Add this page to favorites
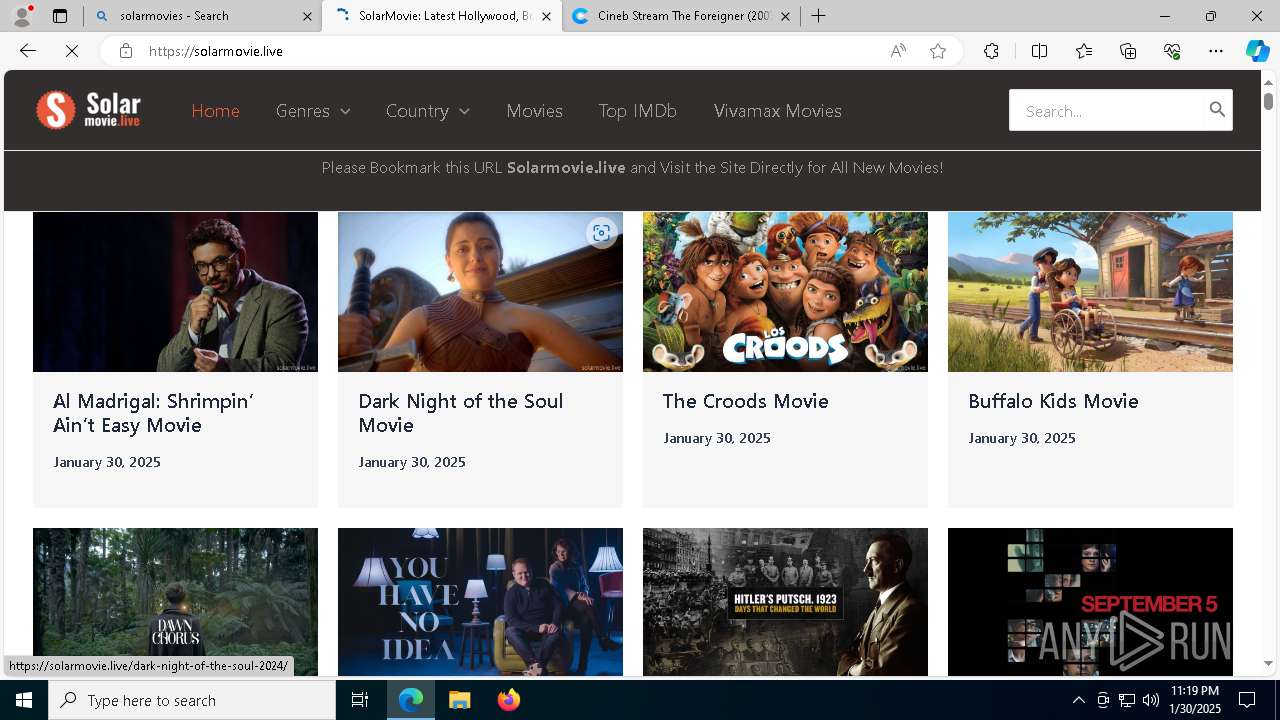The width and height of the screenshot is (1280, 720). 938,51
